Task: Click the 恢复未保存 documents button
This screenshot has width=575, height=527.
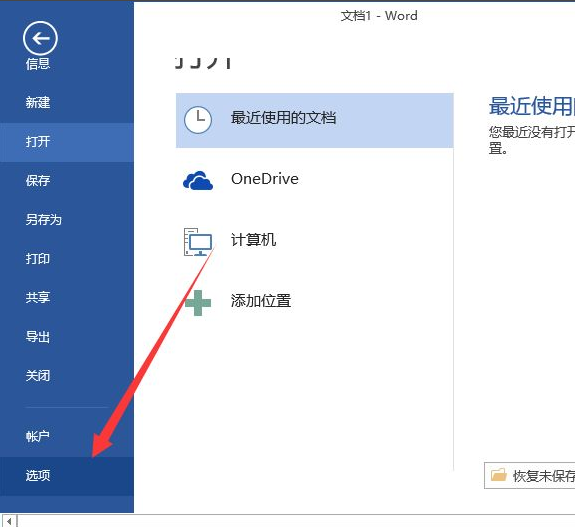Action: click(530, 476)
